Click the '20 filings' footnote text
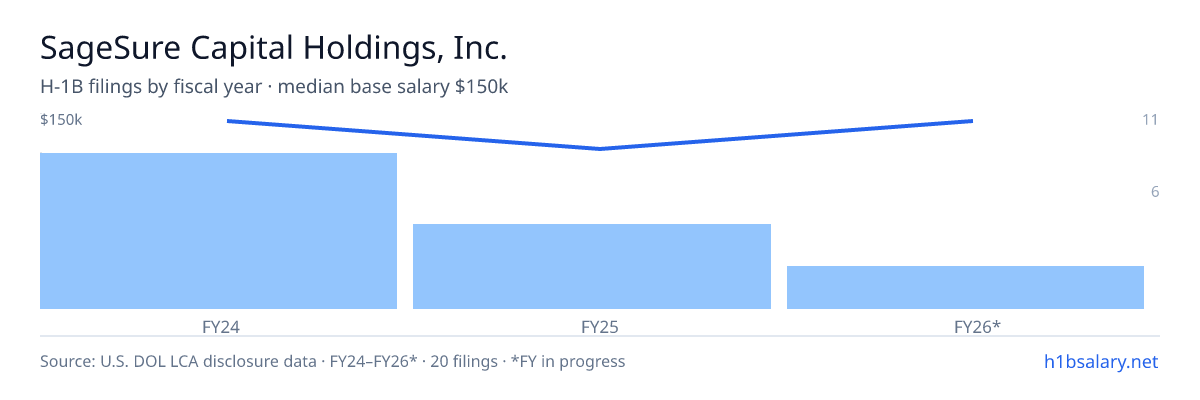The width and height of the screenshot is (1200, 400). tap(466, 361)
